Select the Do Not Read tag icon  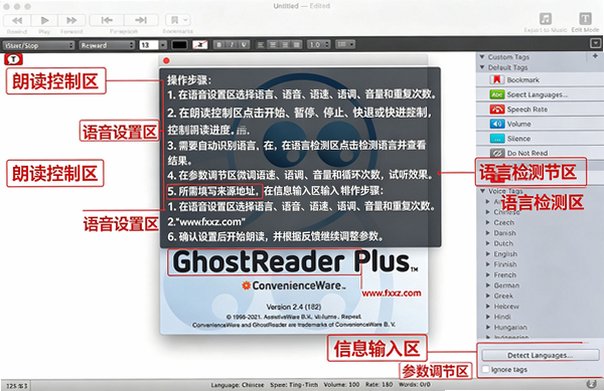(x=497, y=153)
